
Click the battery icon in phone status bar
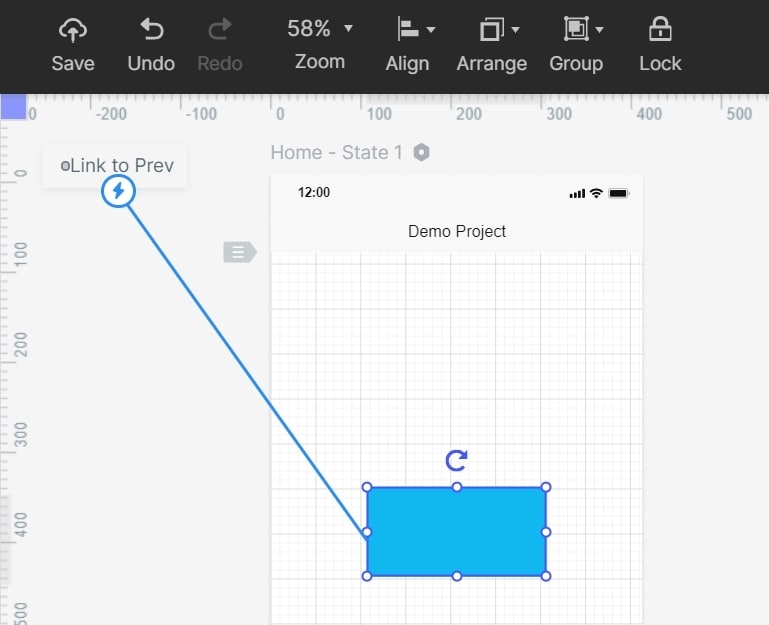point(618,193)
